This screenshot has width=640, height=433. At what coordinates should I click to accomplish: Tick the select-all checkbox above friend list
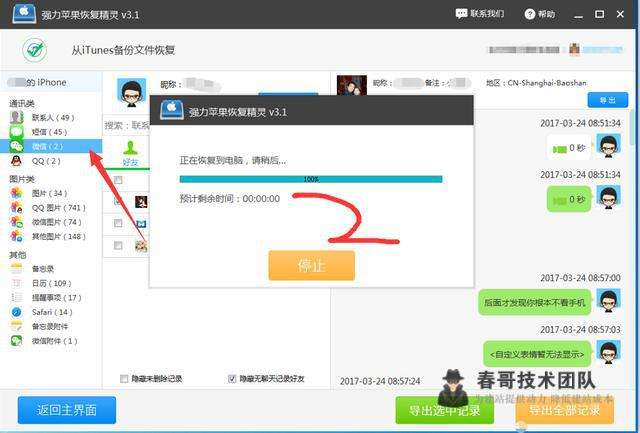(118, 180)
